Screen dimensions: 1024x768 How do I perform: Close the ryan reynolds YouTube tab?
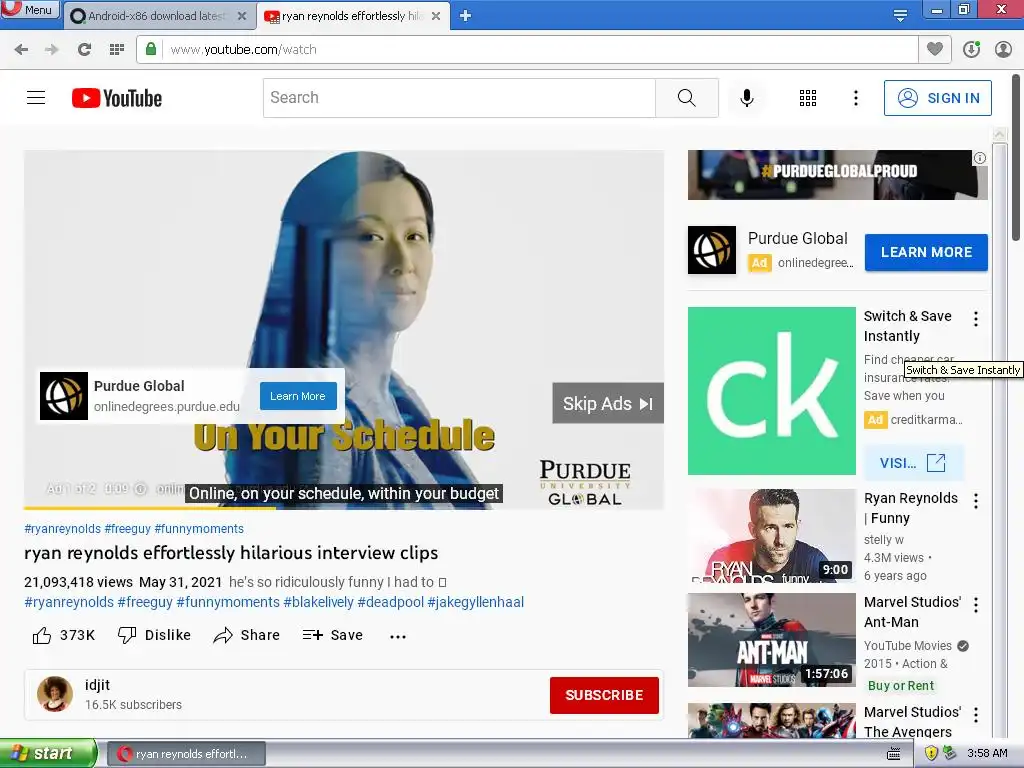(x=436, y=16)
